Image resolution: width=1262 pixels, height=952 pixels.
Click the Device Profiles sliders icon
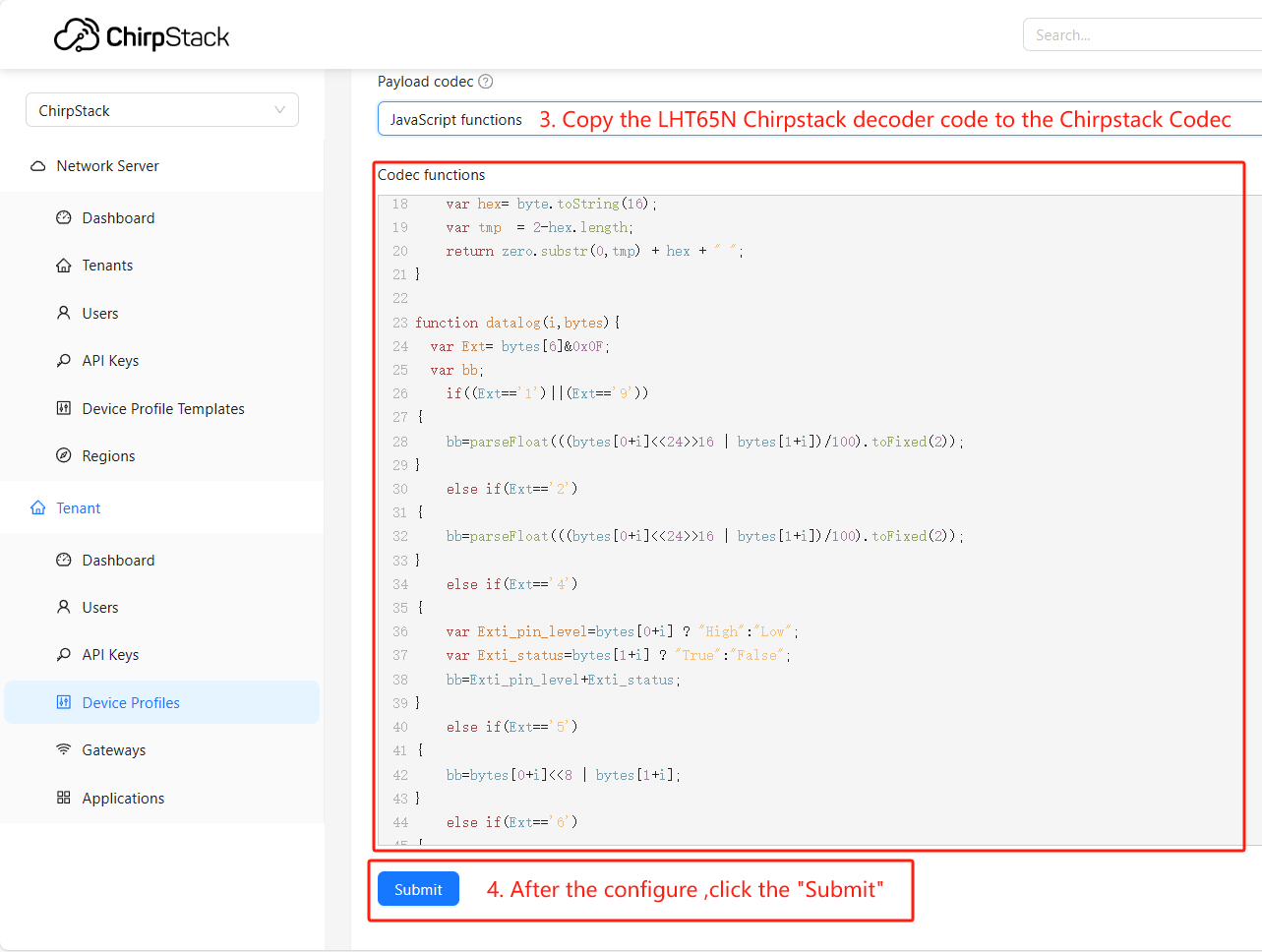[x=64, y=702]
